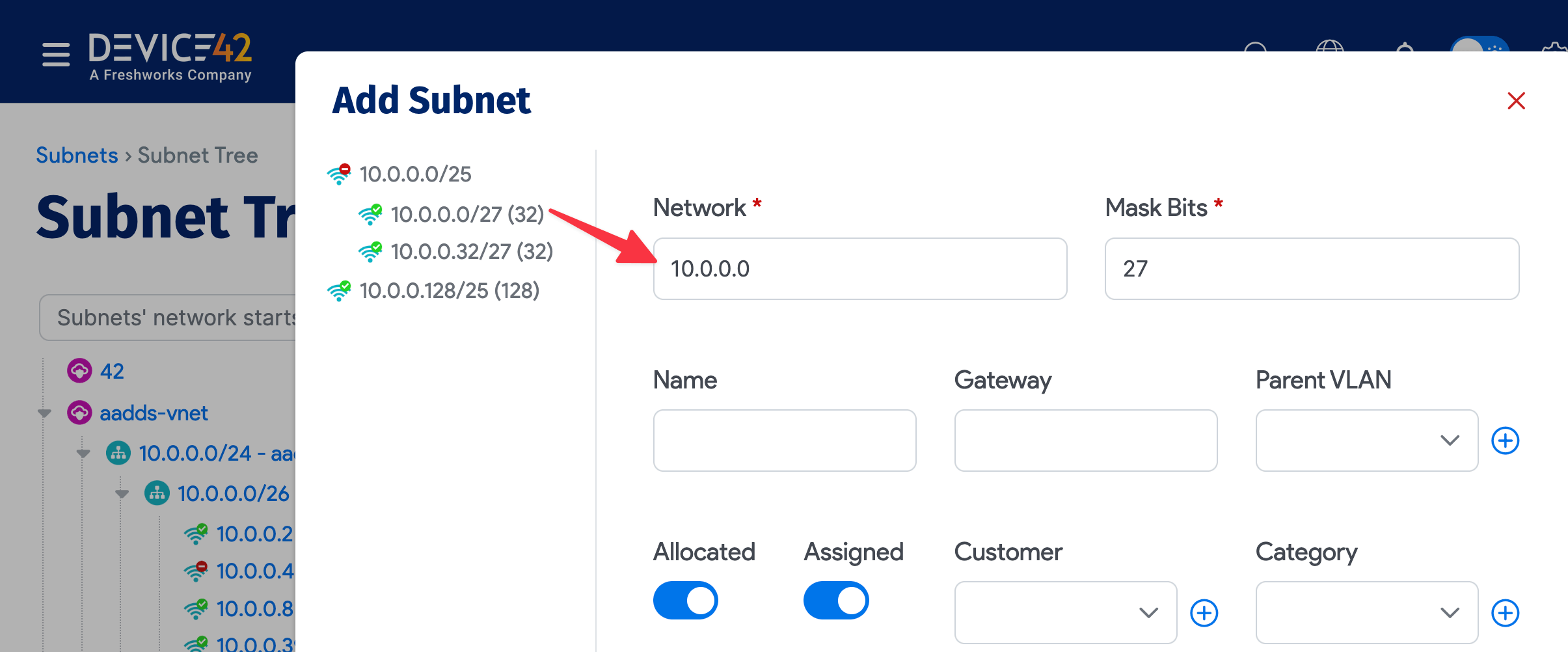Add a new Category with the plus button
The height and width of the screenshot is (652, 1568).
(1507, 612)
